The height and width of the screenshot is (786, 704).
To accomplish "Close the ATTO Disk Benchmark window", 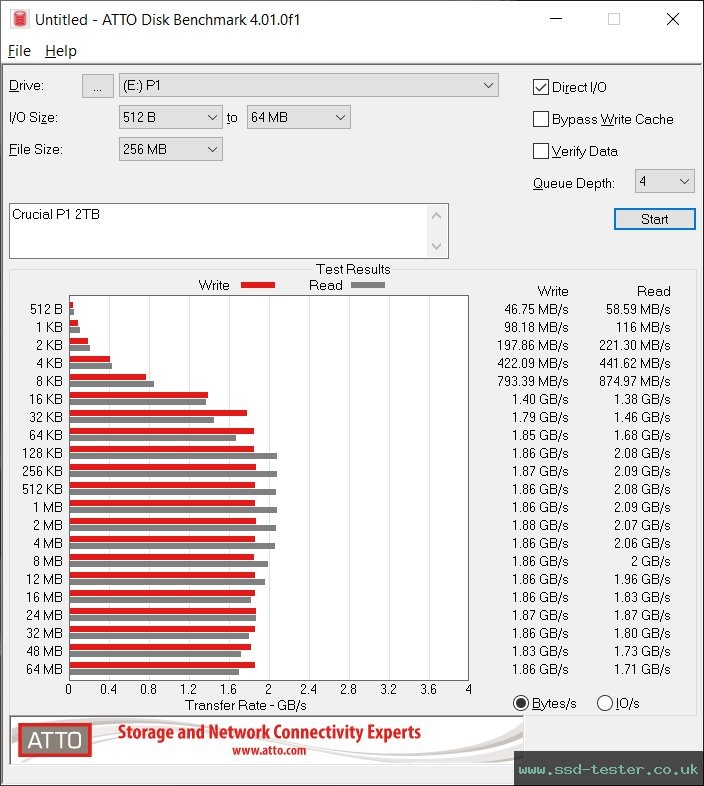I will pyautogui.click(x=672, y=19).
